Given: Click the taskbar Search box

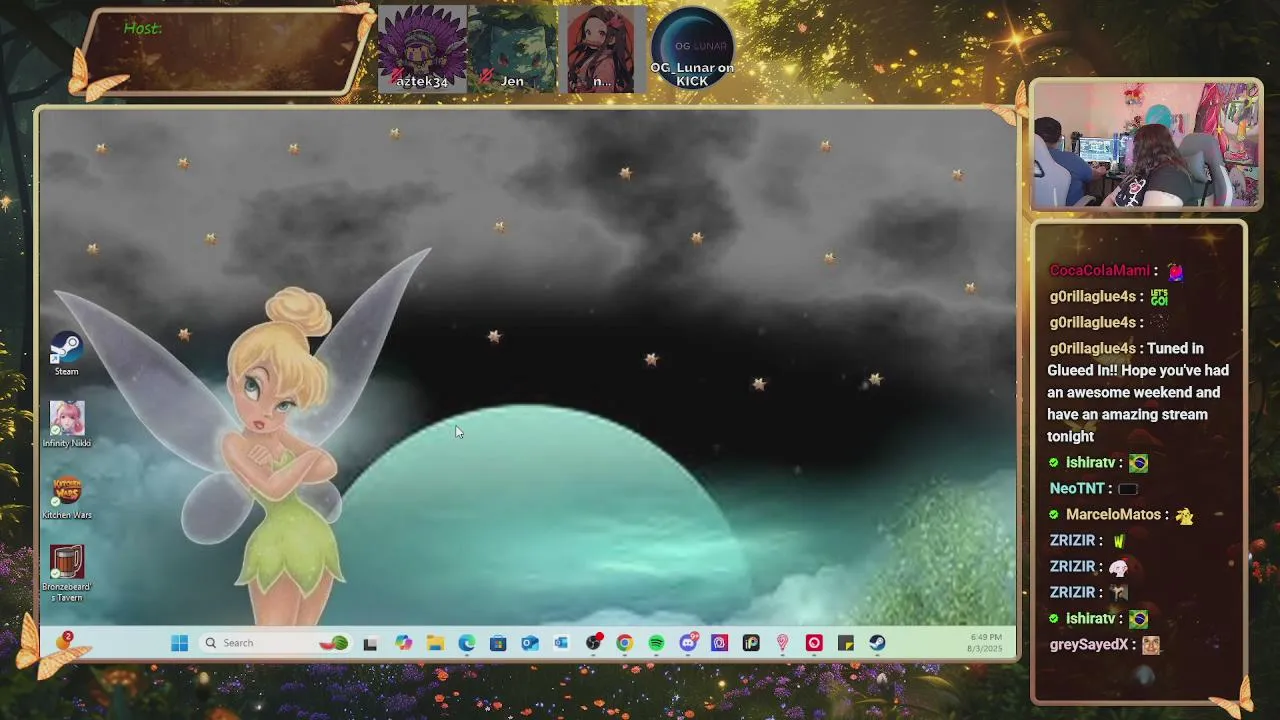Looking at the screenshot, I should pyautogui.click(x=275, y=643).
